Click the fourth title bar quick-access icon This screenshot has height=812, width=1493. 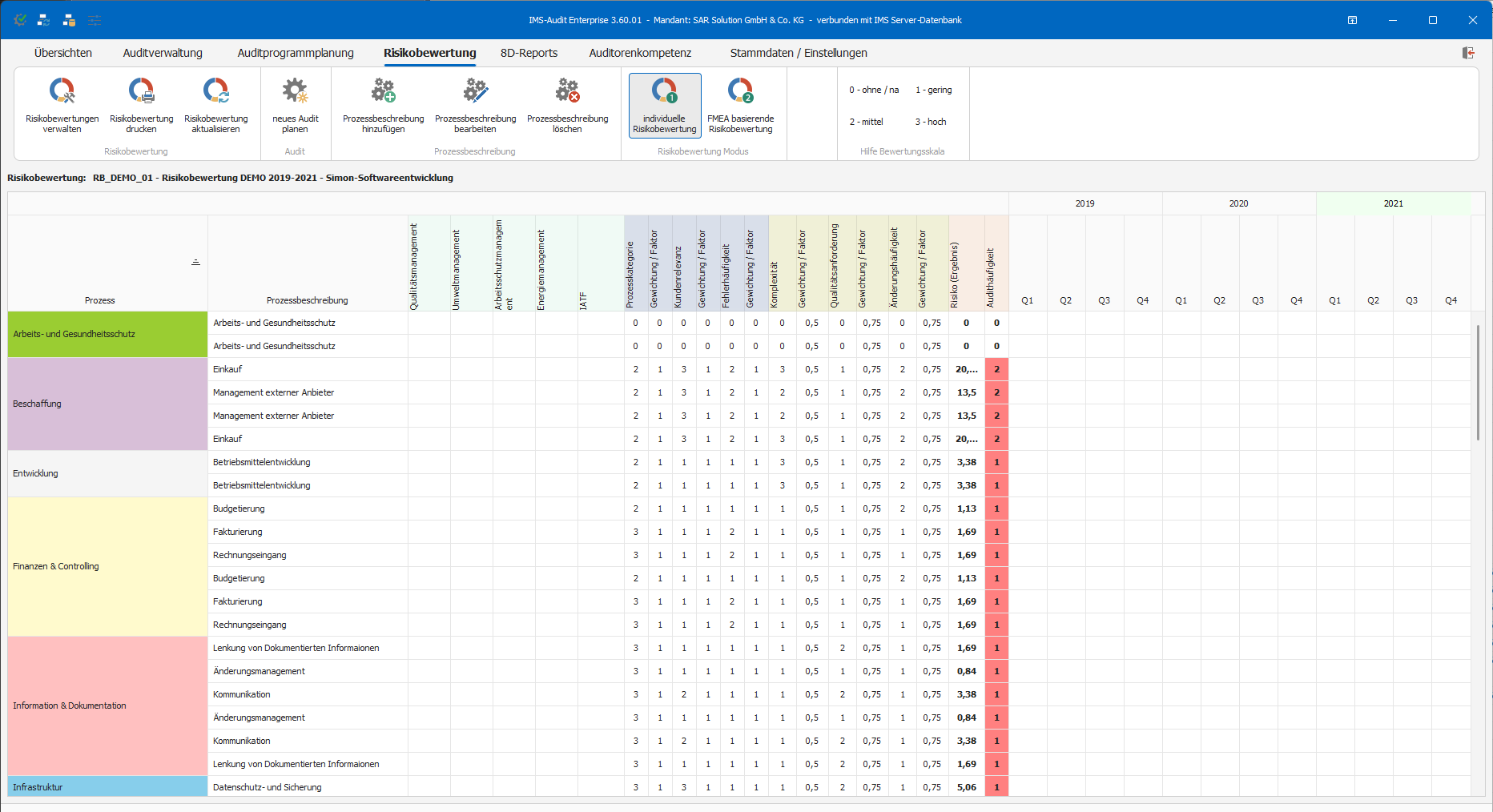click(x=95, y=20)
